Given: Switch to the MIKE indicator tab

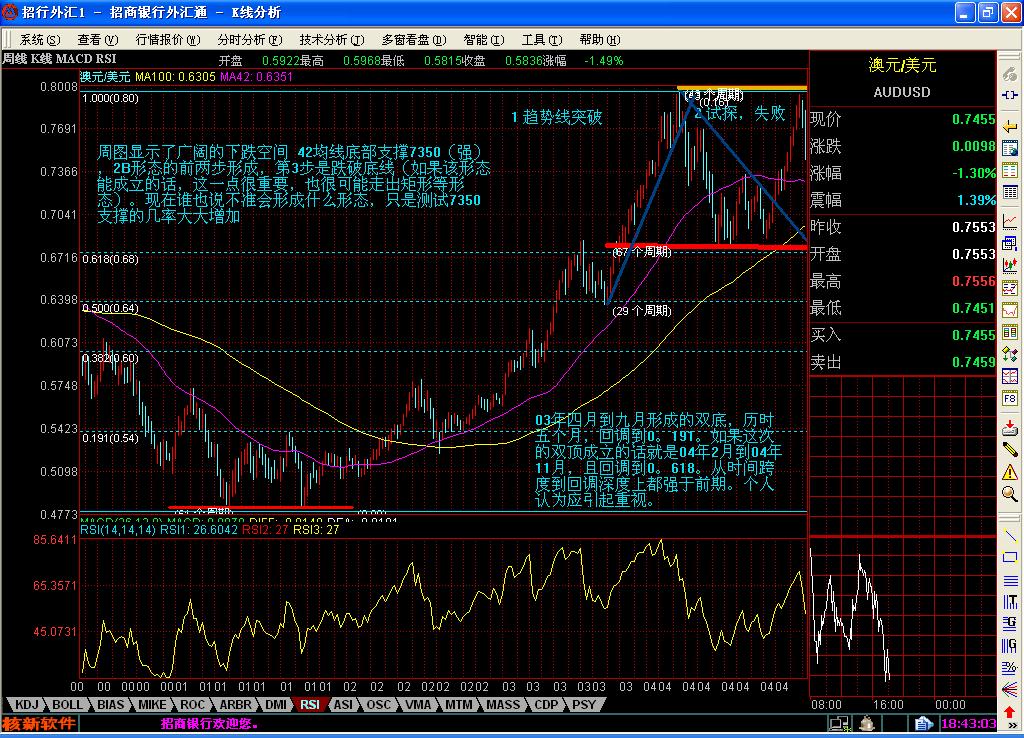Looking at the screenshot, I should pos(152,705).
